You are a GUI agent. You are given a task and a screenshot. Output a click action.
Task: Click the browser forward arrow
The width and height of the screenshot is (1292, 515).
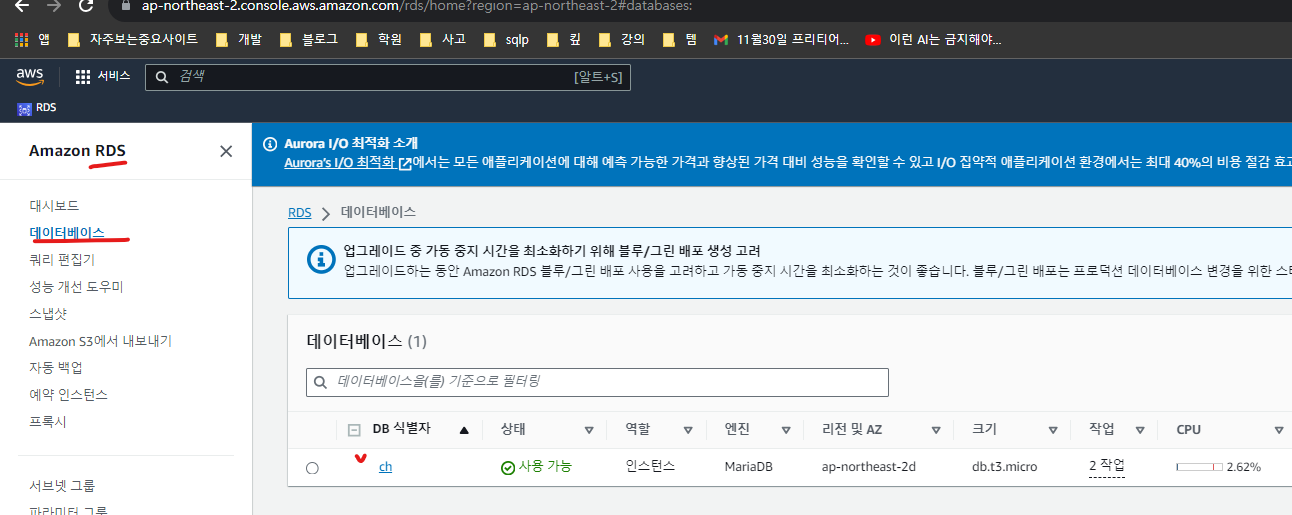tap(54, 6)
